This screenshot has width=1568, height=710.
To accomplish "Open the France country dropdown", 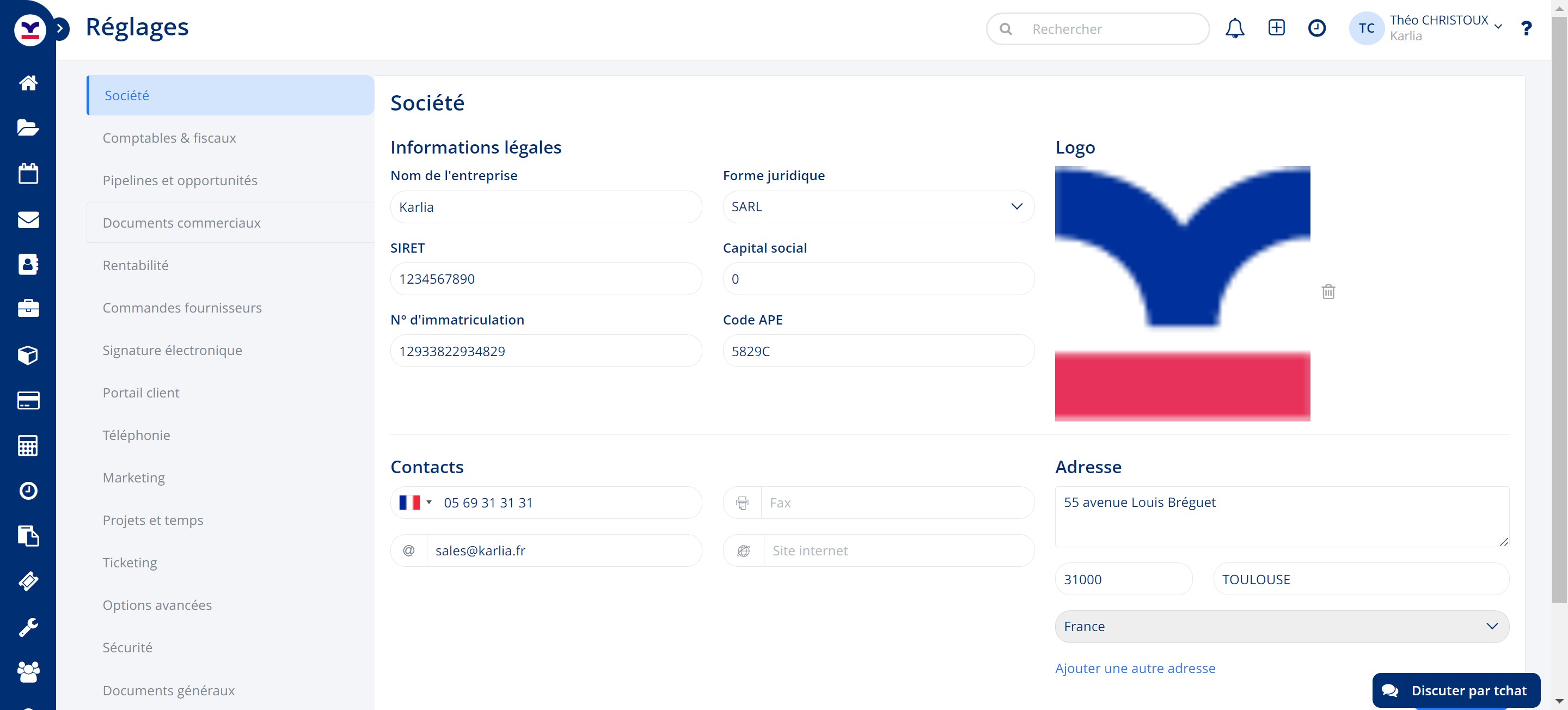I will point(1281,626).
